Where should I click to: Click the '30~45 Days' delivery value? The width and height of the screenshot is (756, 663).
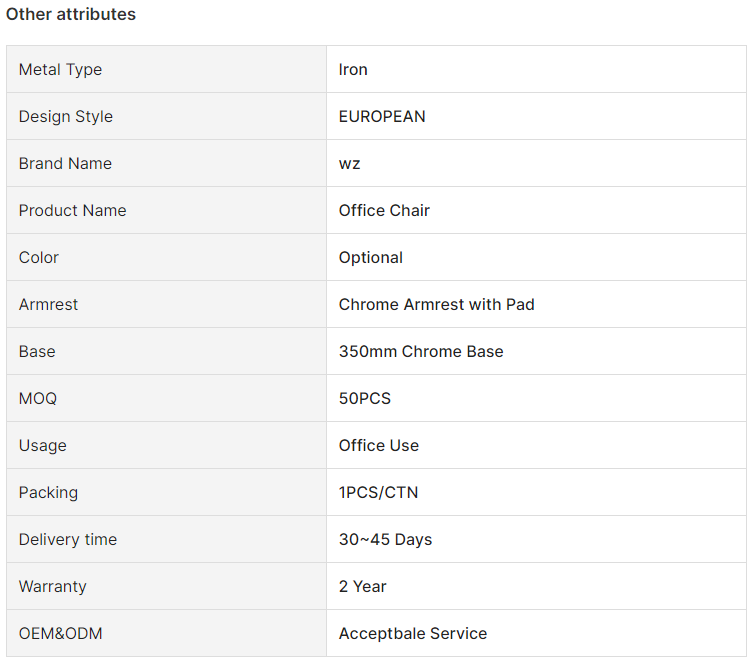coord(385,539)
